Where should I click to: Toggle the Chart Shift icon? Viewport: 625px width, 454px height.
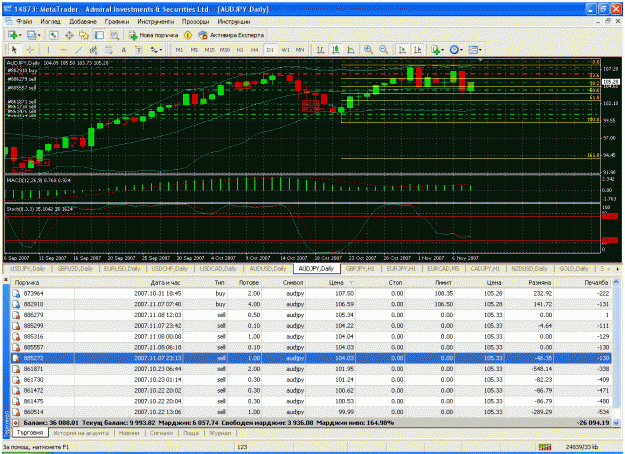tap(417, 50)
